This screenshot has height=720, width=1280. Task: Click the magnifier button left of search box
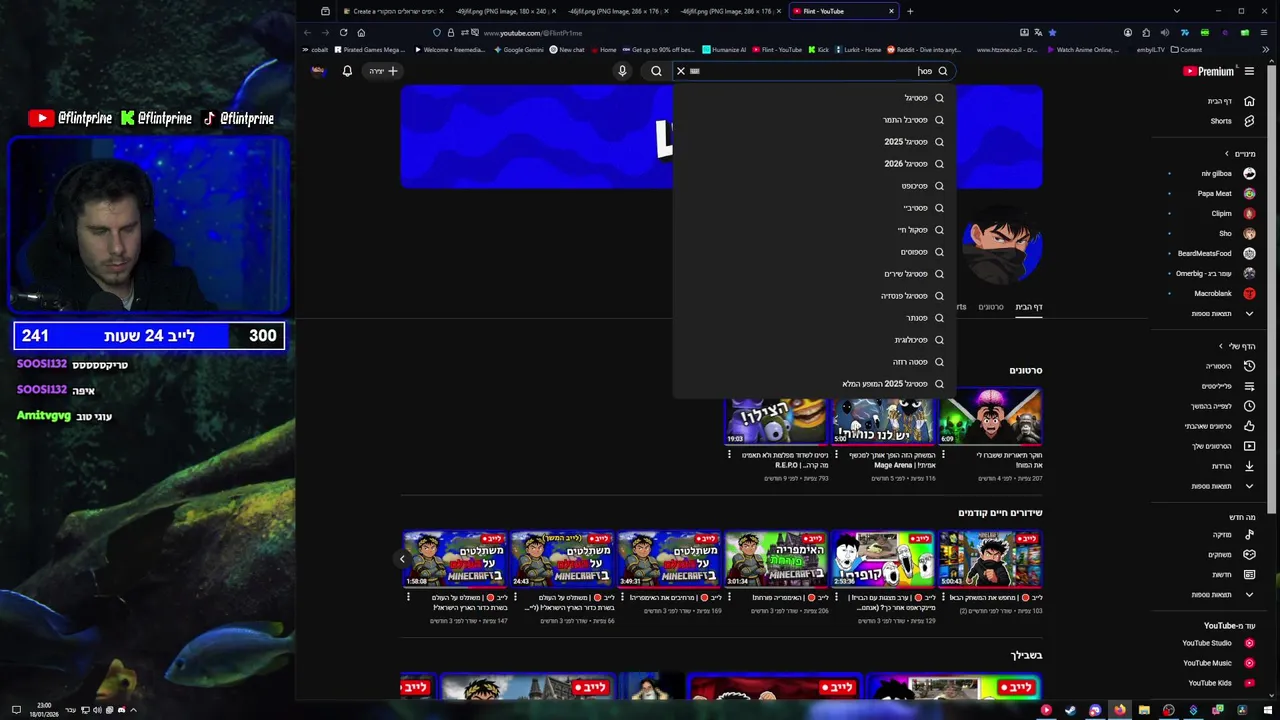tap(656, 71)
